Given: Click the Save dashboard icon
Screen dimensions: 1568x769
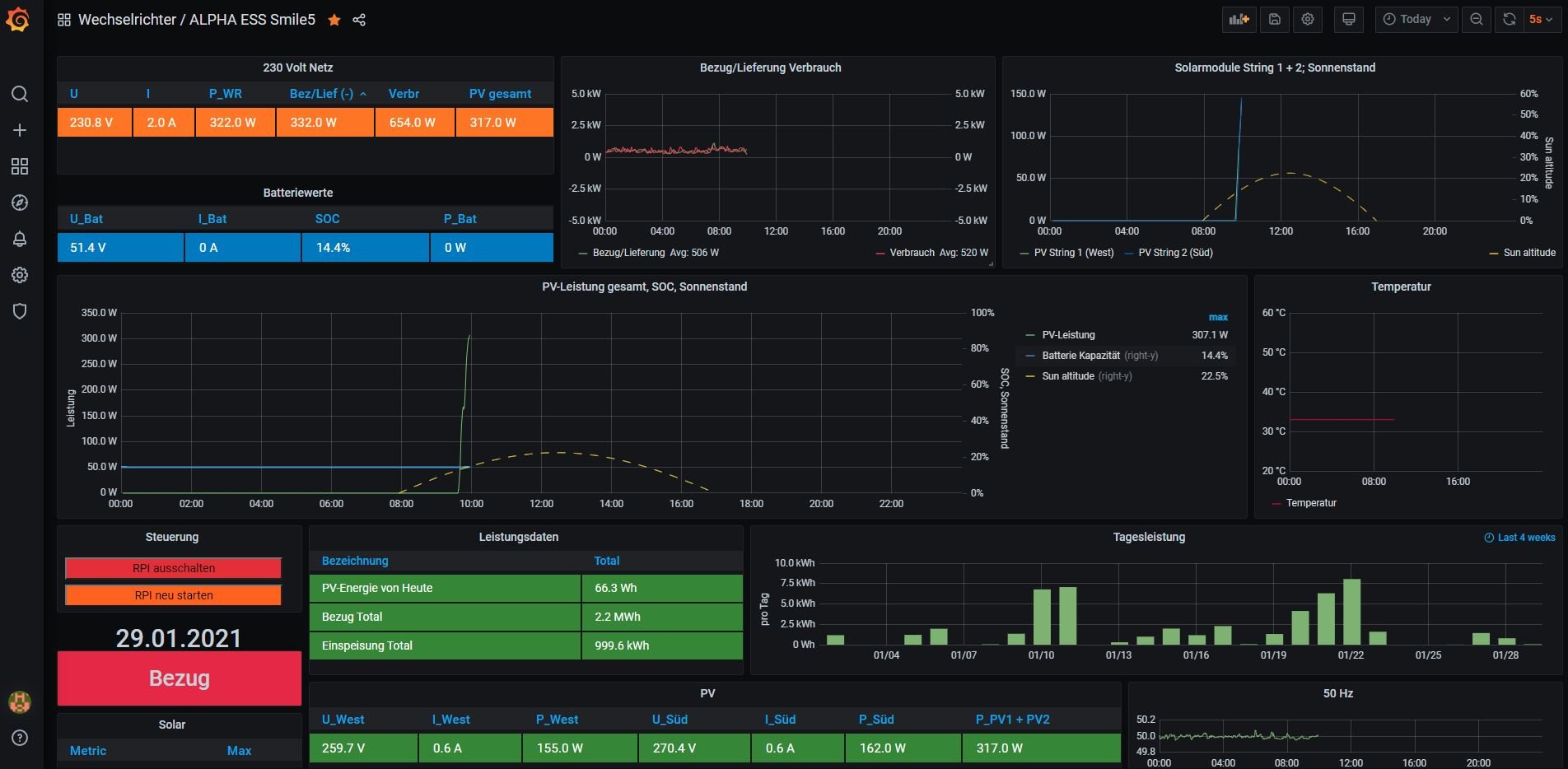Looking at the screenshot, I should point(1274,20).
